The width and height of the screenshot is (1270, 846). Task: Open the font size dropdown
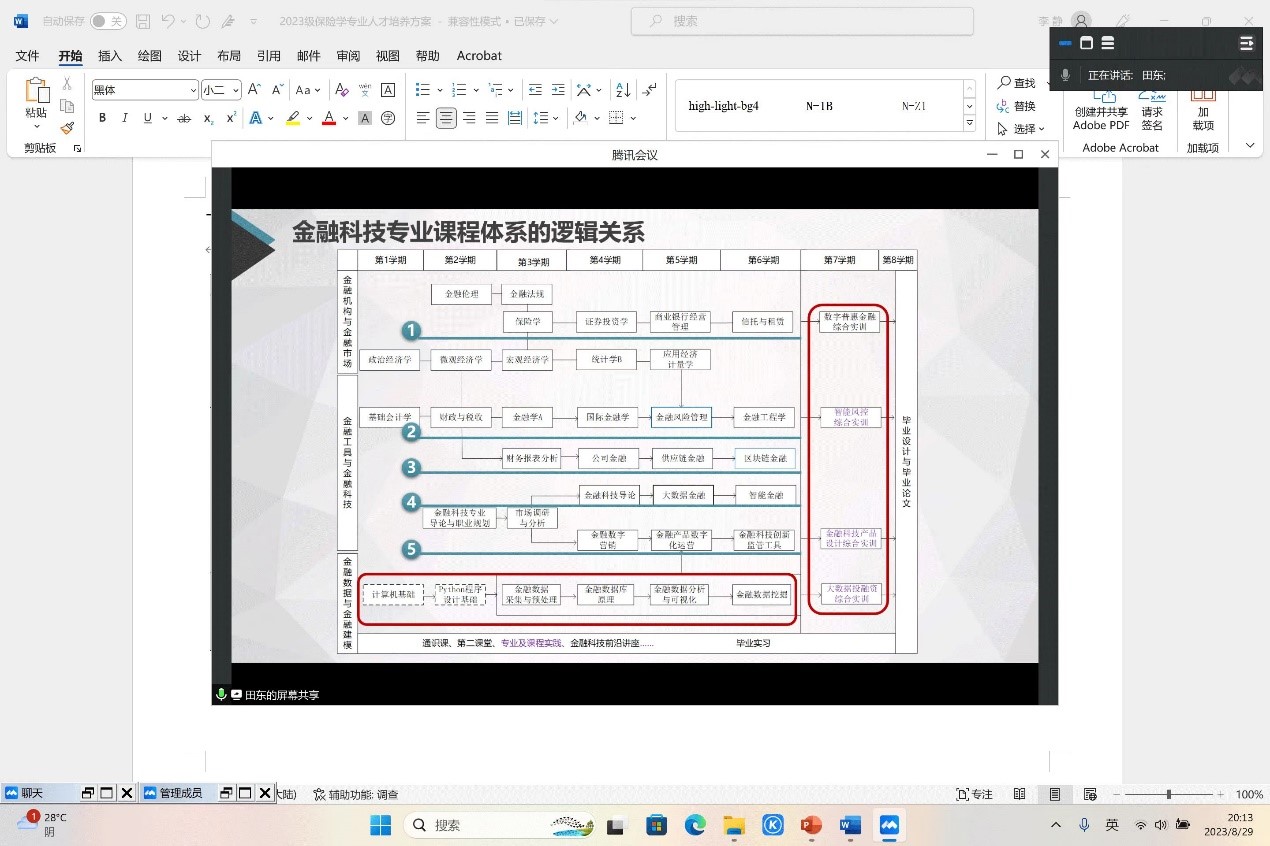(x=236, y=90)
